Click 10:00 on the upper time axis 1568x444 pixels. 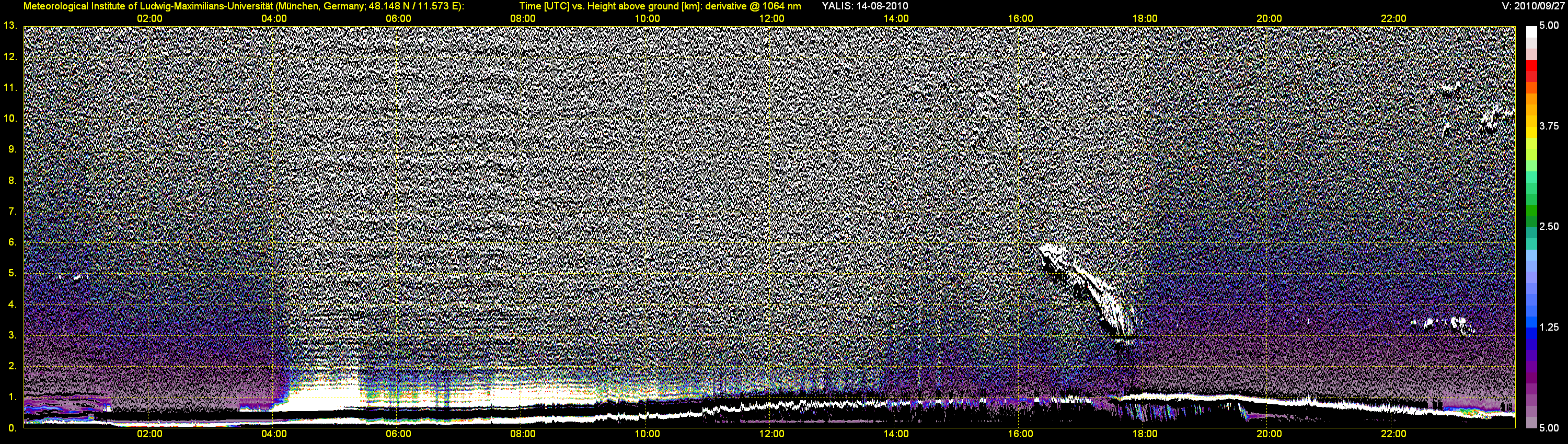pyautogui.click(x=647, y=19)
